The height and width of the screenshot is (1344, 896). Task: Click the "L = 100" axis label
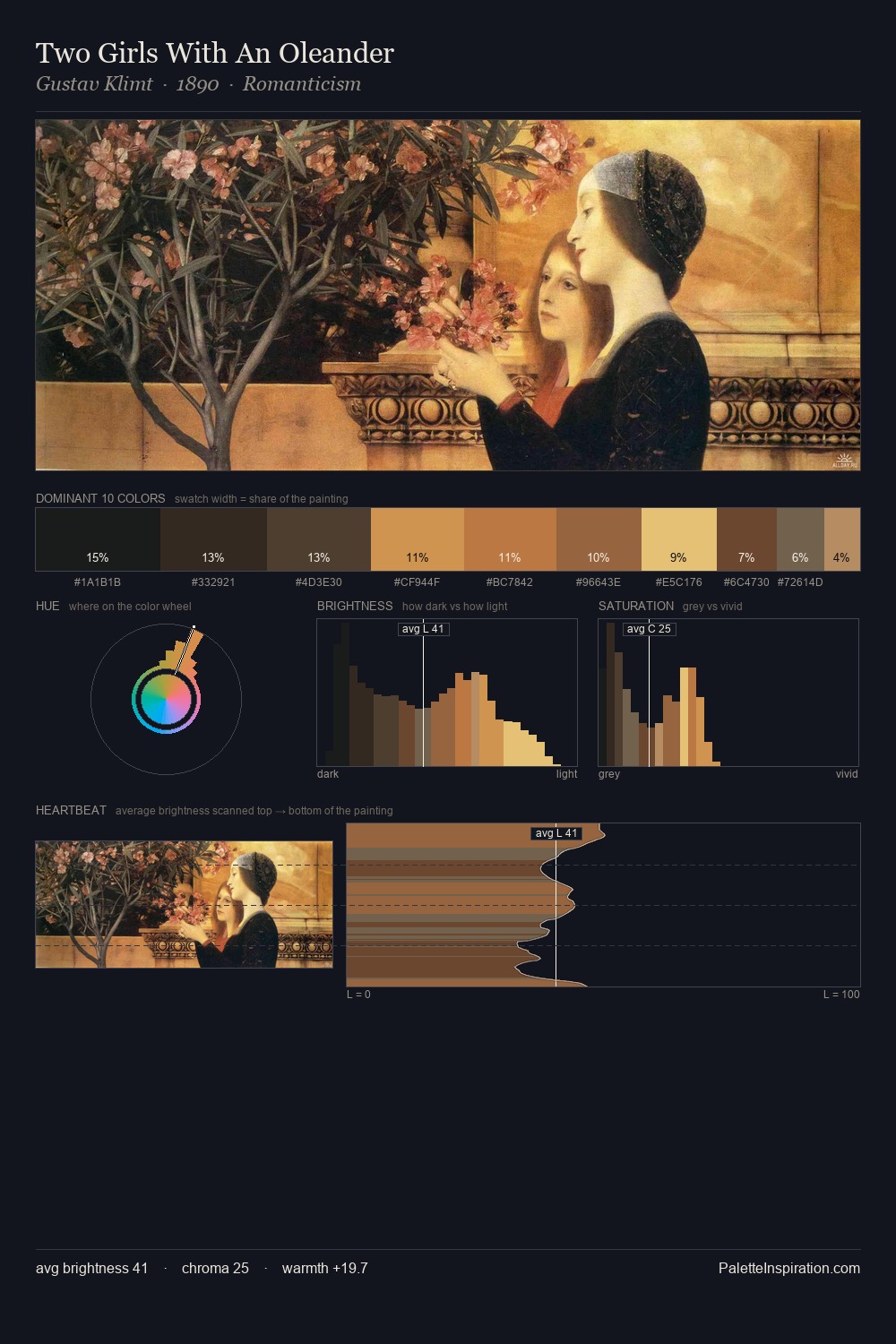click(x=841, y=995)
